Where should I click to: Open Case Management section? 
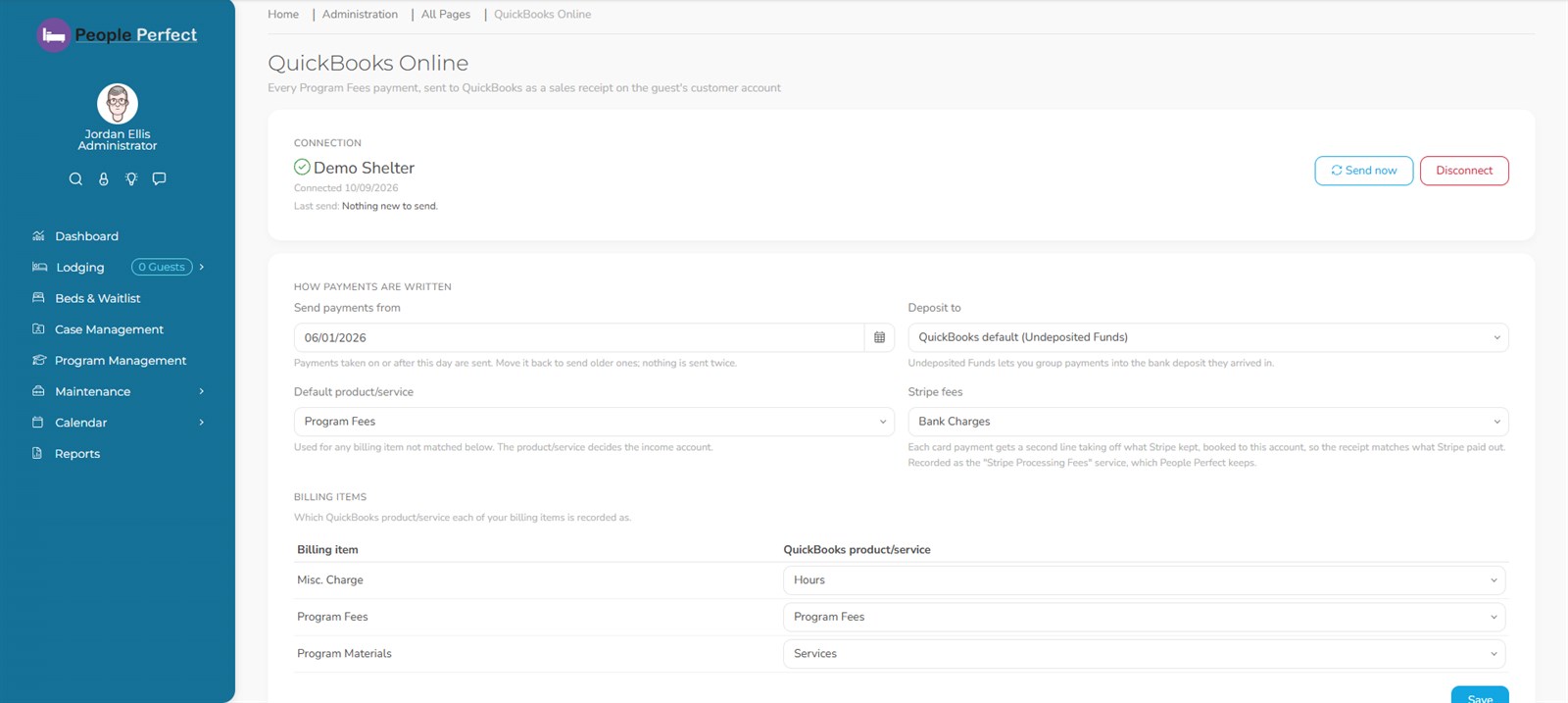click(x=109, y=329)
